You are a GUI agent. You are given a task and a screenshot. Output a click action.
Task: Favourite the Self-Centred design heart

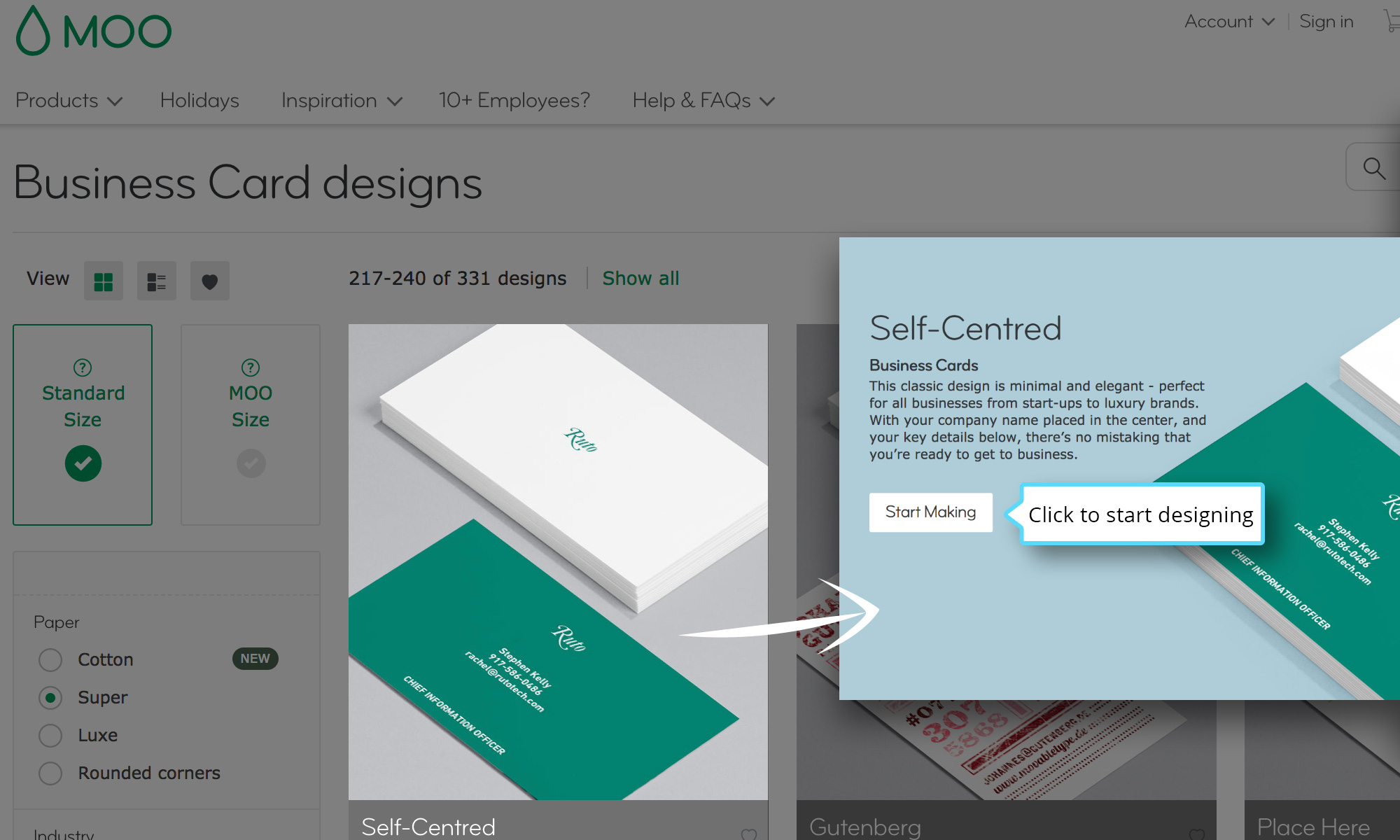[x=749, y=834]
